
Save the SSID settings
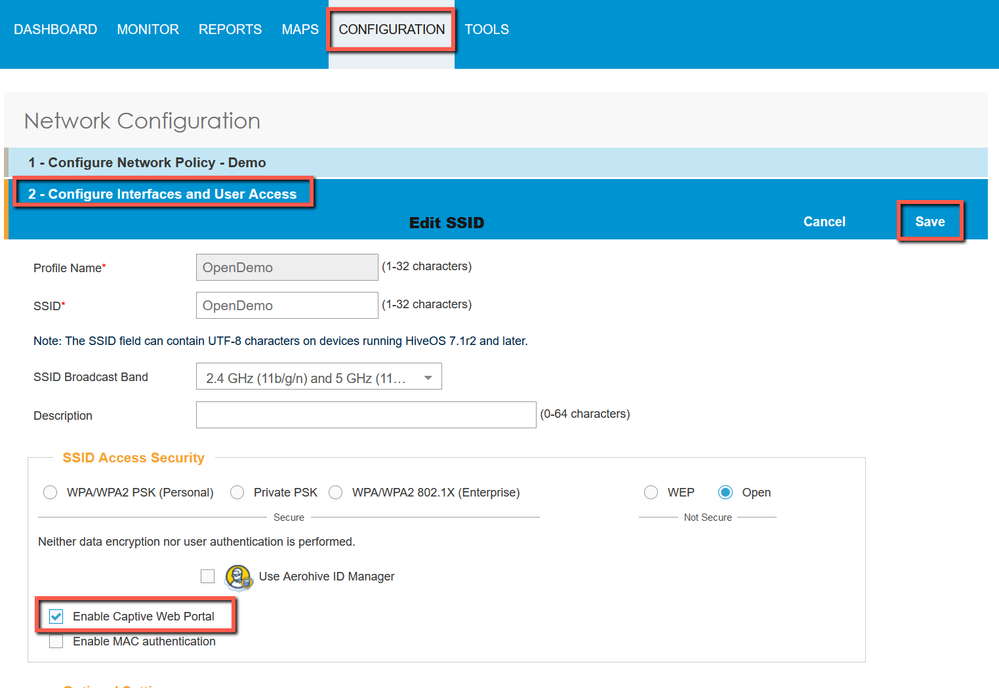pyautogui.click(x=930, y=222)
